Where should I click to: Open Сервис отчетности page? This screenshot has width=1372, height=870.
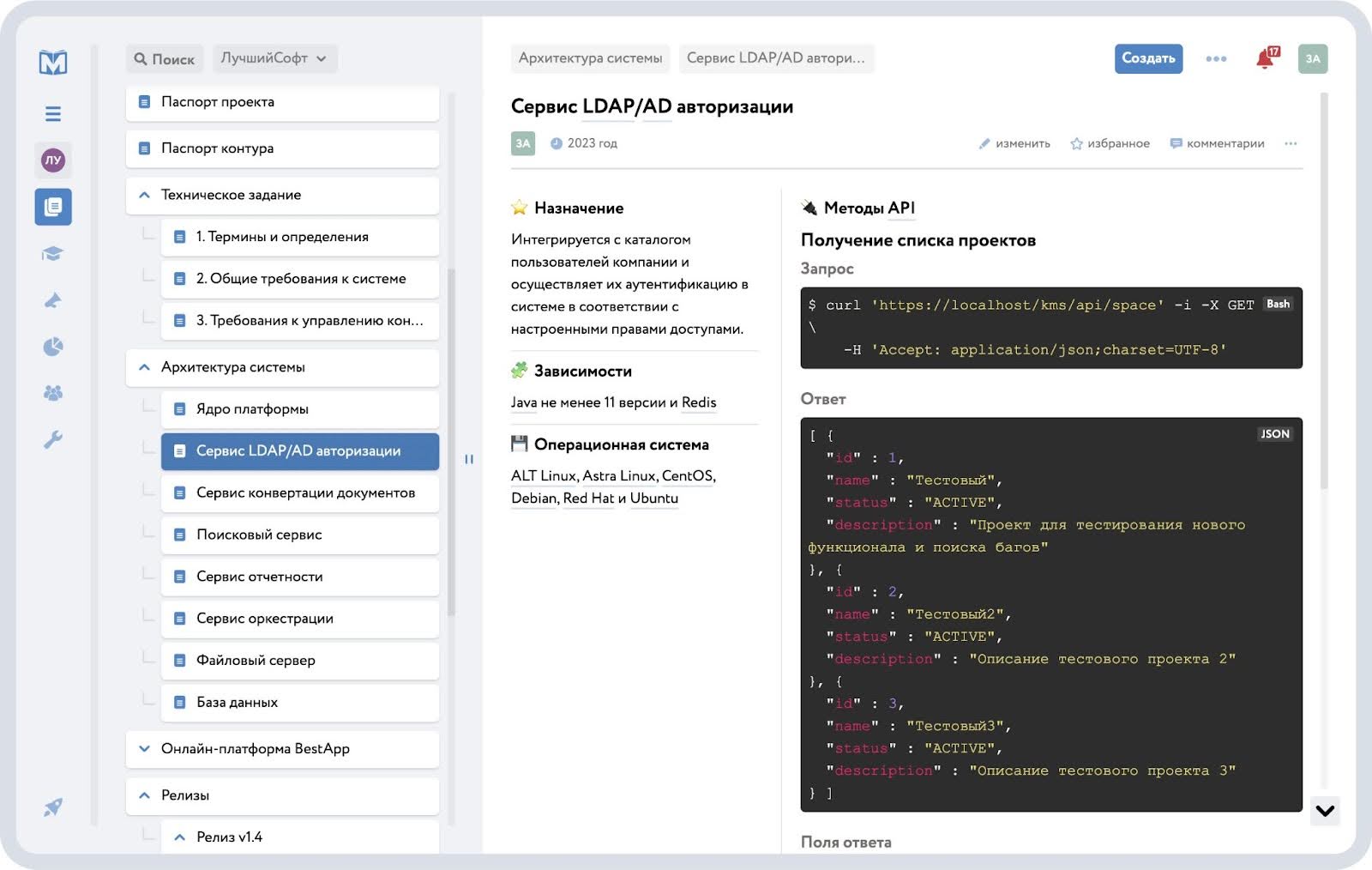[x=300, y=577]
